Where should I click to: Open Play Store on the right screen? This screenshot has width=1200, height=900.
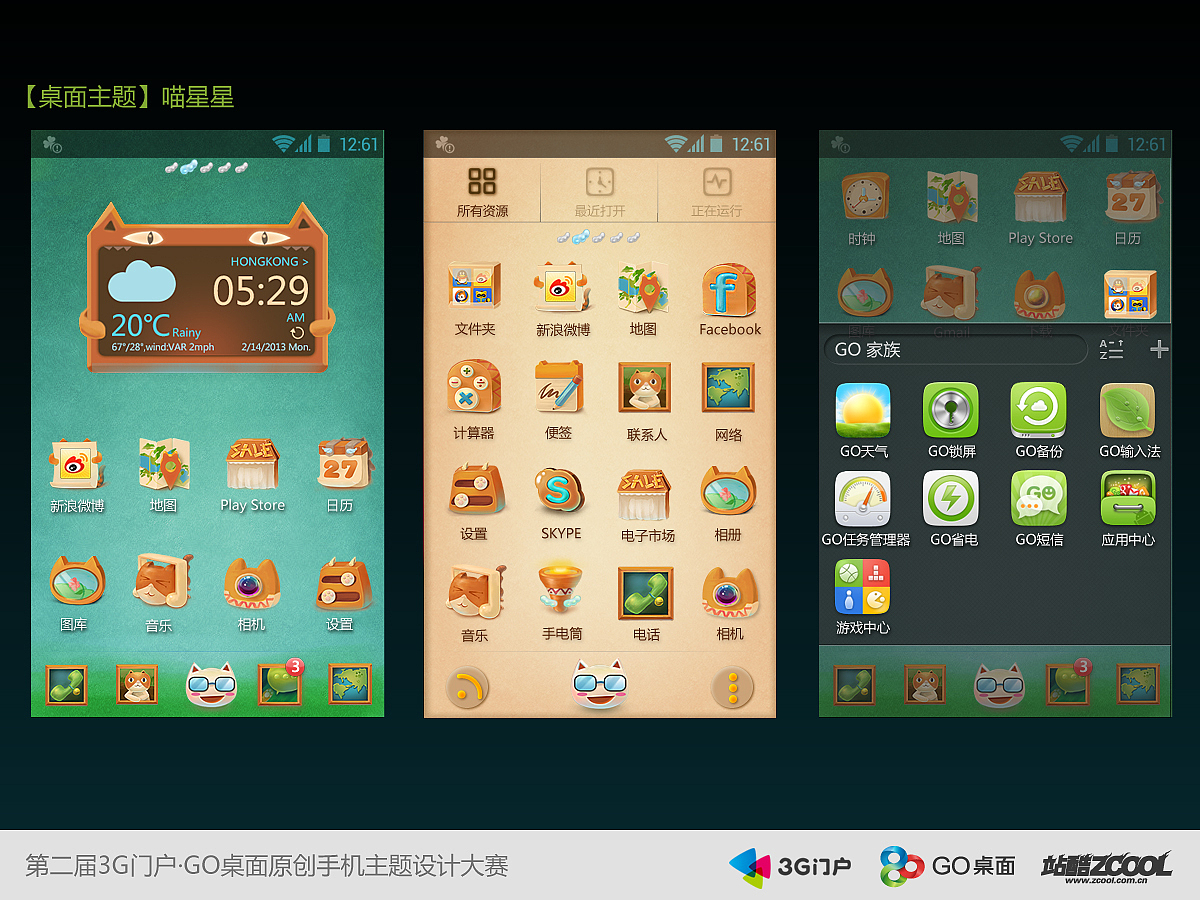pos(1040,197)
